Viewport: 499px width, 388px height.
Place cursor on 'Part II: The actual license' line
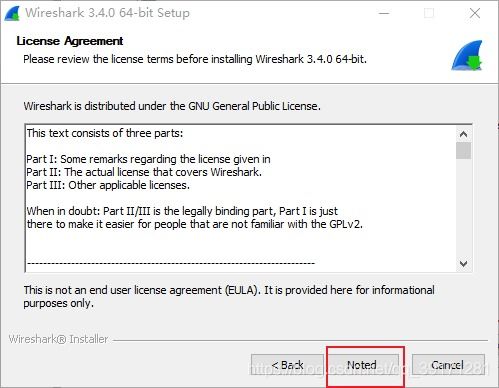tap(144, 172)
